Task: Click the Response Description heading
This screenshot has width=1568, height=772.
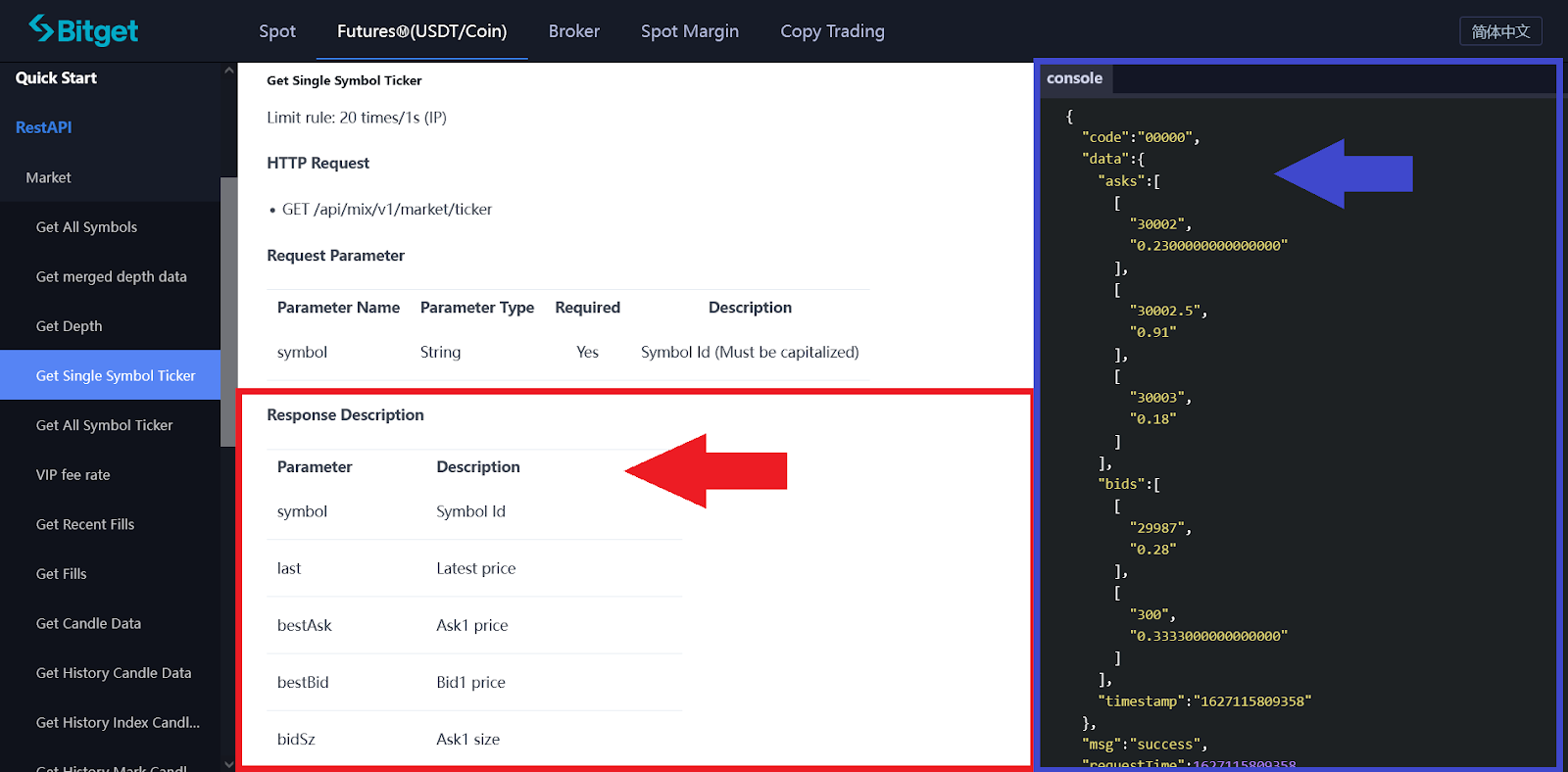Action: click(345, 415)
